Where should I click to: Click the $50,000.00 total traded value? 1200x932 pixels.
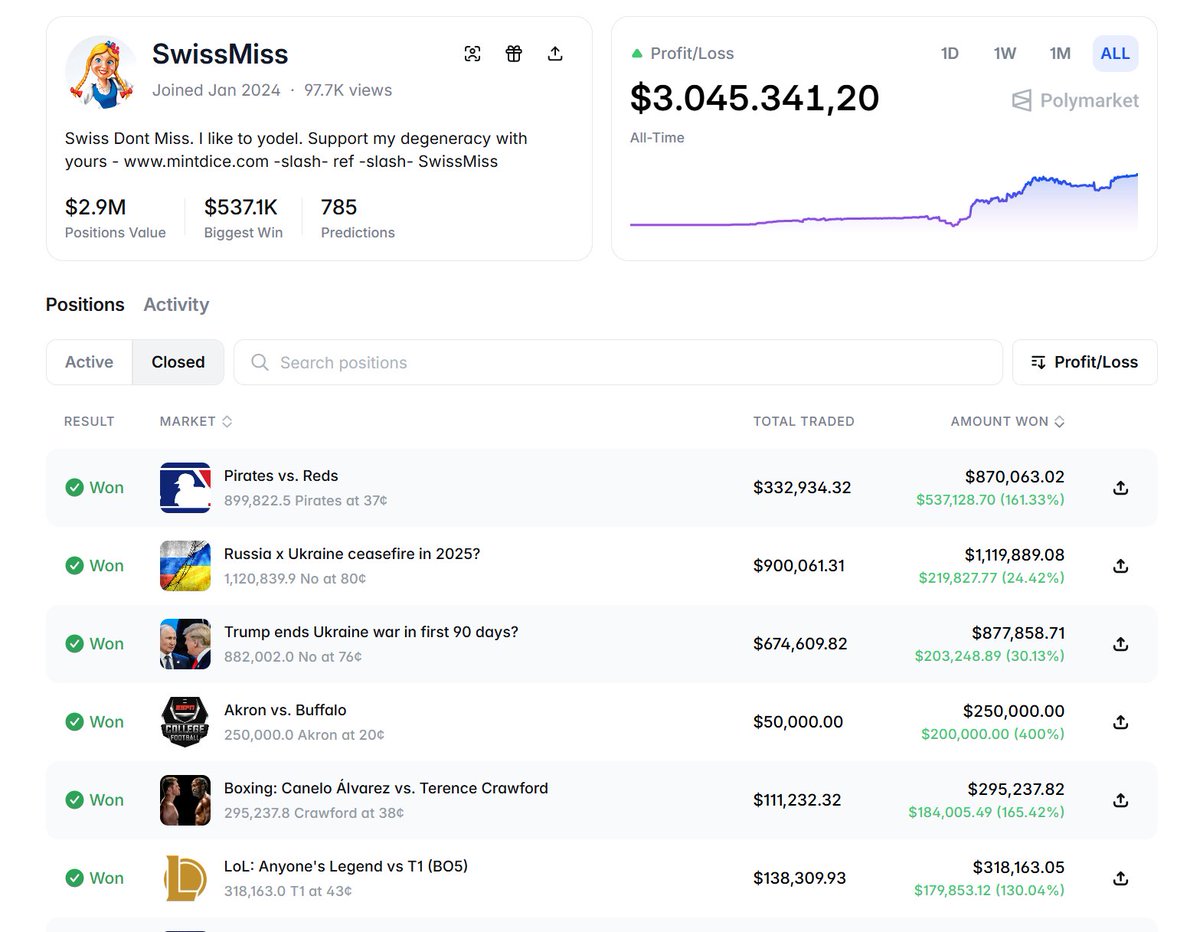798,721
